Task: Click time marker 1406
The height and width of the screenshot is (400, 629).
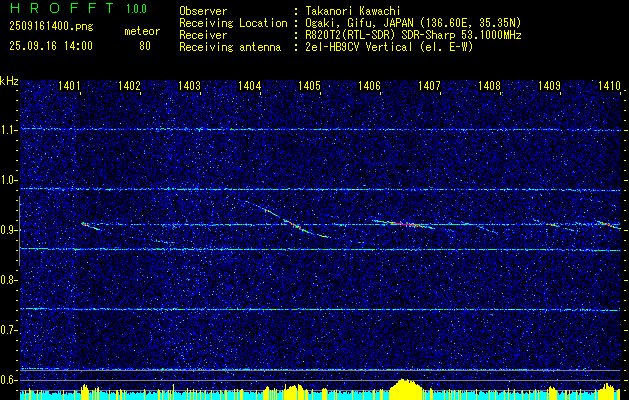Action: point(369,85)
